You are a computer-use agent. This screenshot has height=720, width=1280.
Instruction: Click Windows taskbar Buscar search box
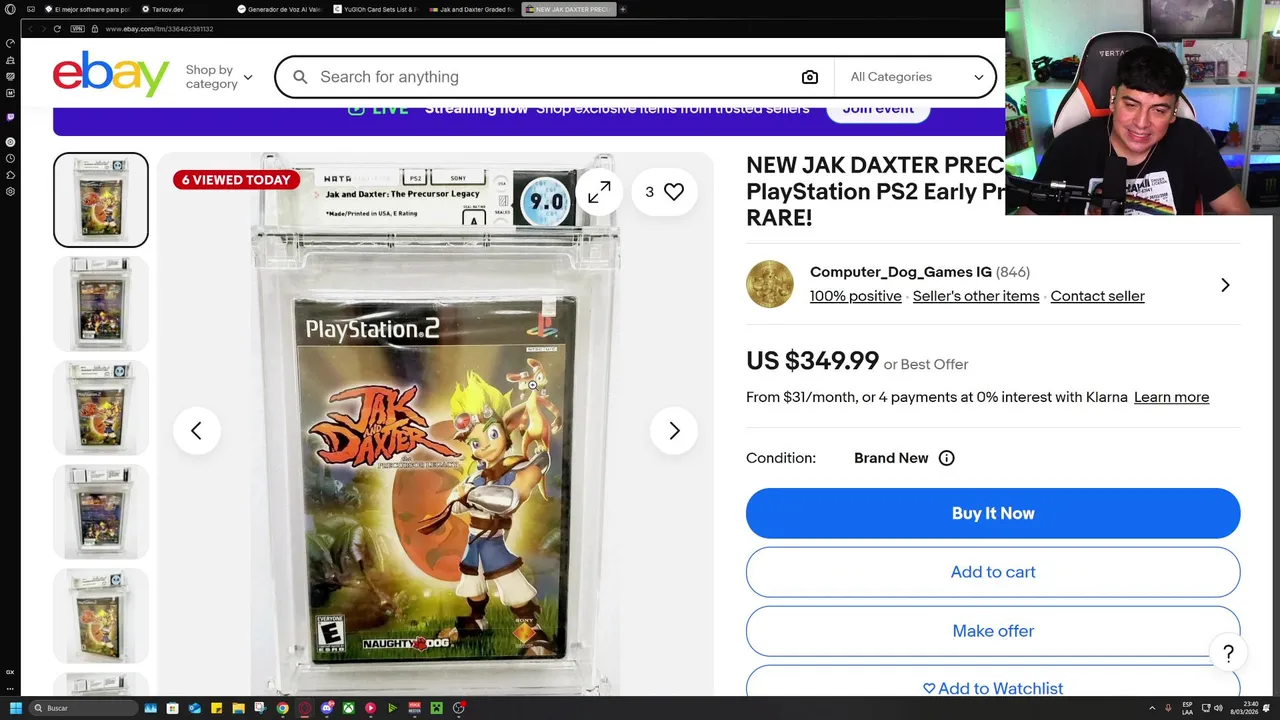pyautogui.click(x=83, y=708)
